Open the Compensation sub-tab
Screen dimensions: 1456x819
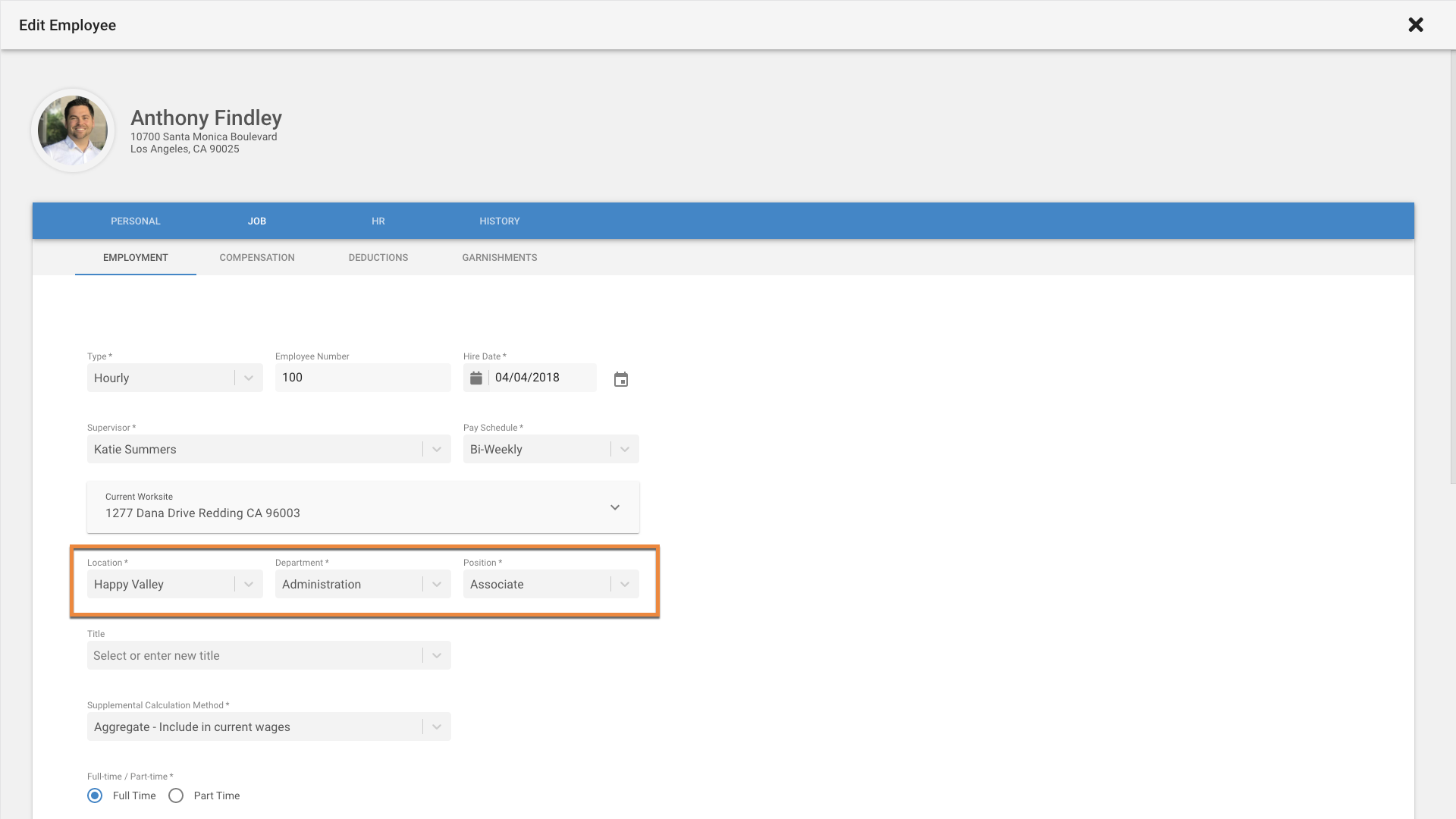point(257,258)
